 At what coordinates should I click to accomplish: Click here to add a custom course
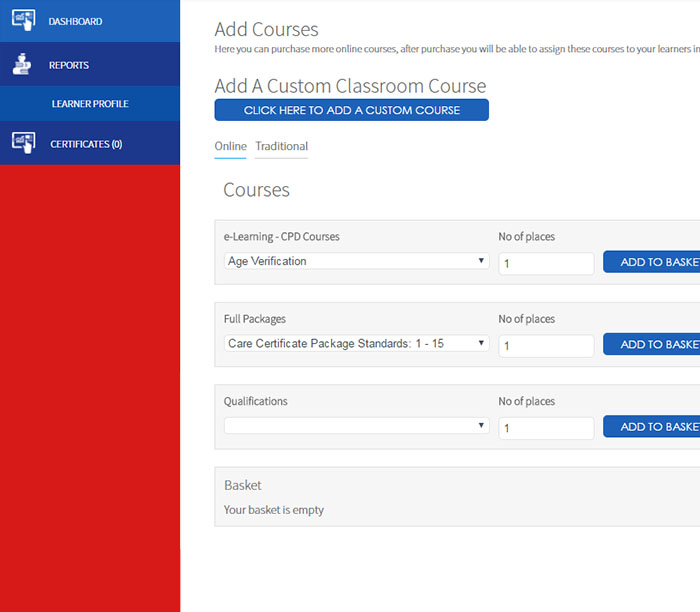pyautogui.click(x=351, y=110)
